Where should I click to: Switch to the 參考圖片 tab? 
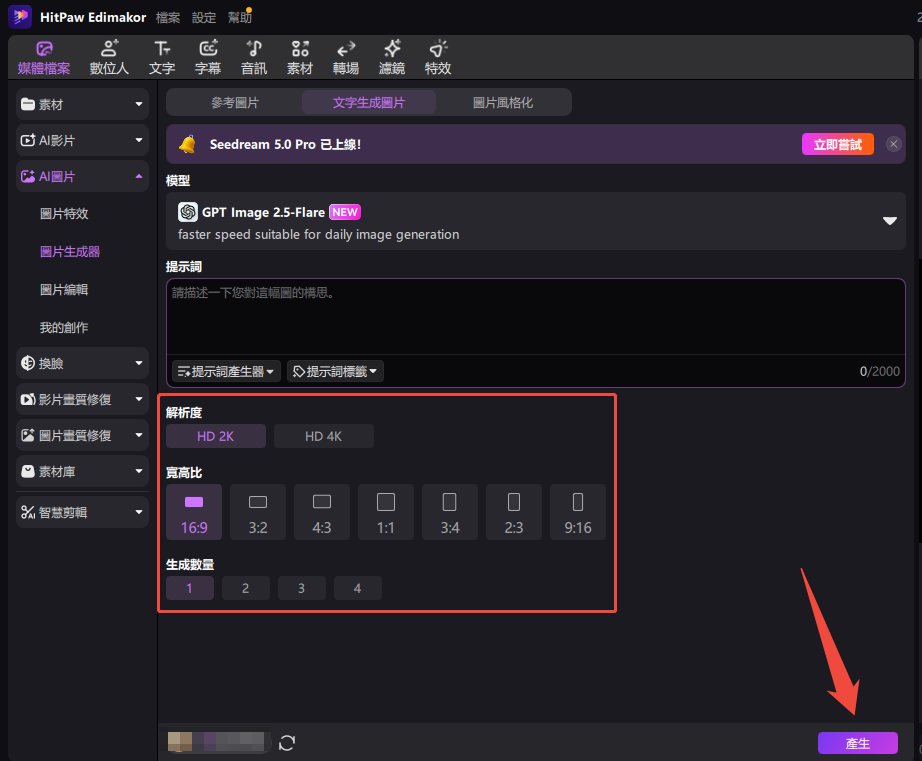[235, 103]
